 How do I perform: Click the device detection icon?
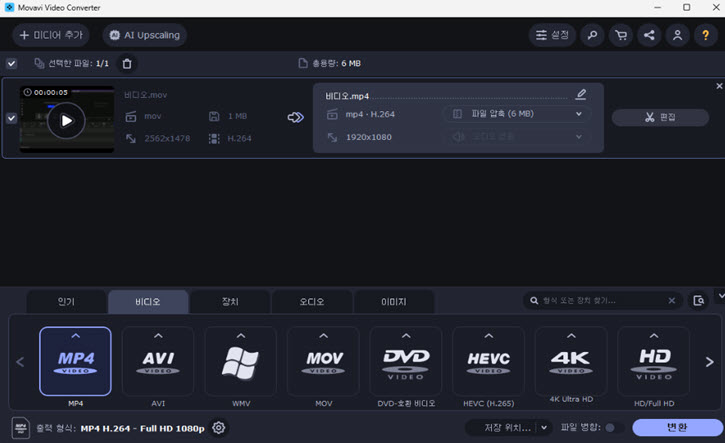[699, 301]
